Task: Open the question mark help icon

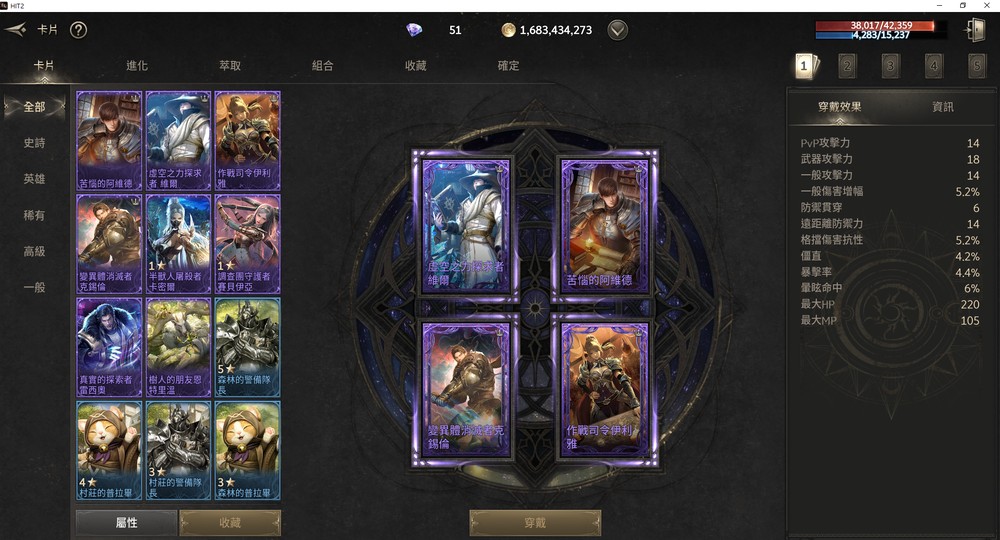Action: [78, 30]
